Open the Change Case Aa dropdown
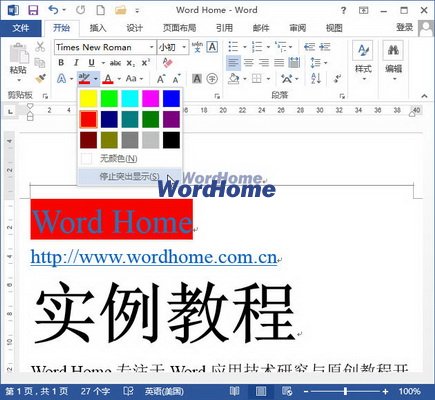 (x=134, y=79)
